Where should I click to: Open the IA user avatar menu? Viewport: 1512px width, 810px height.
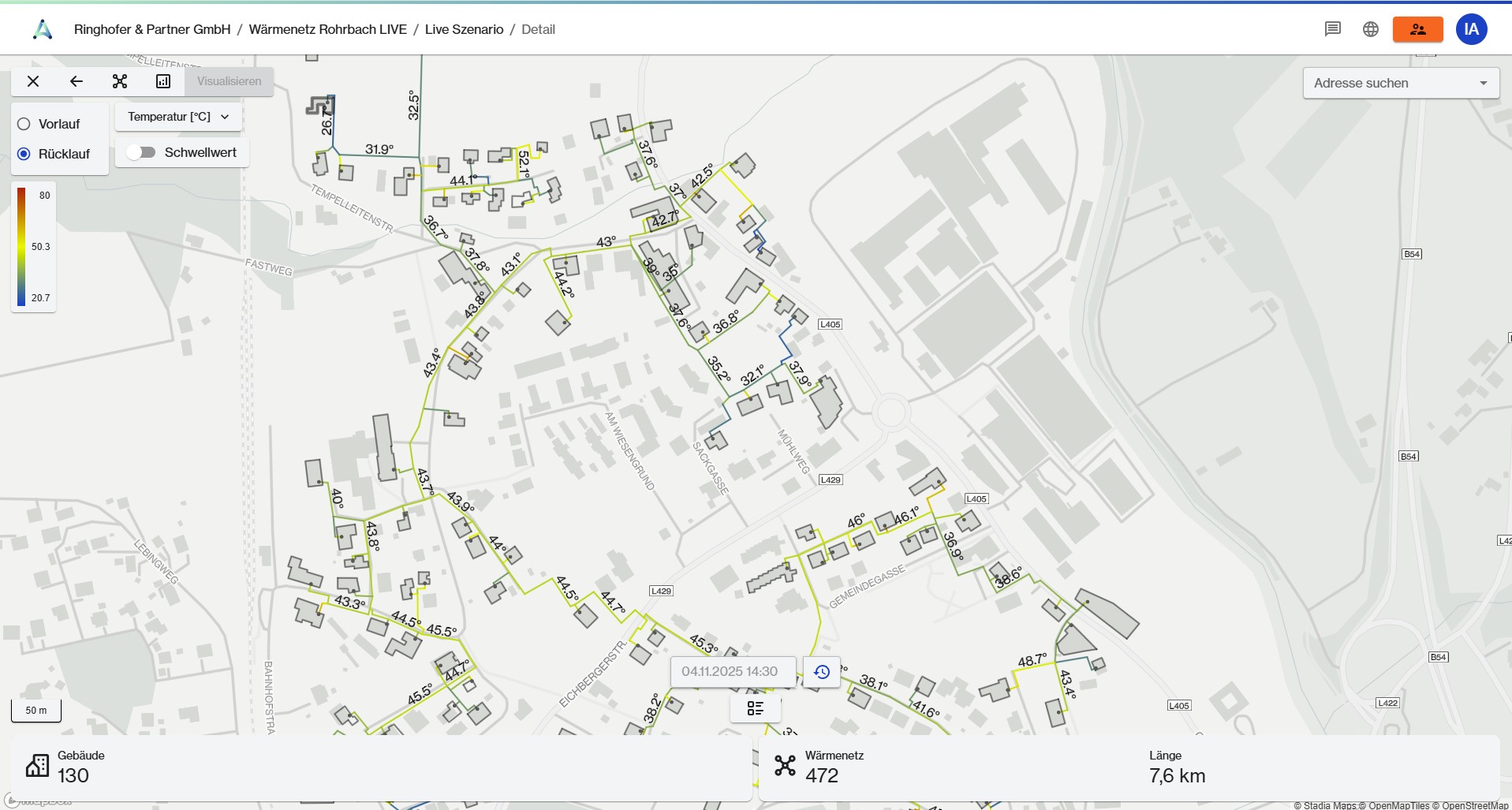pyautogui.click(x=1471, y=29)
